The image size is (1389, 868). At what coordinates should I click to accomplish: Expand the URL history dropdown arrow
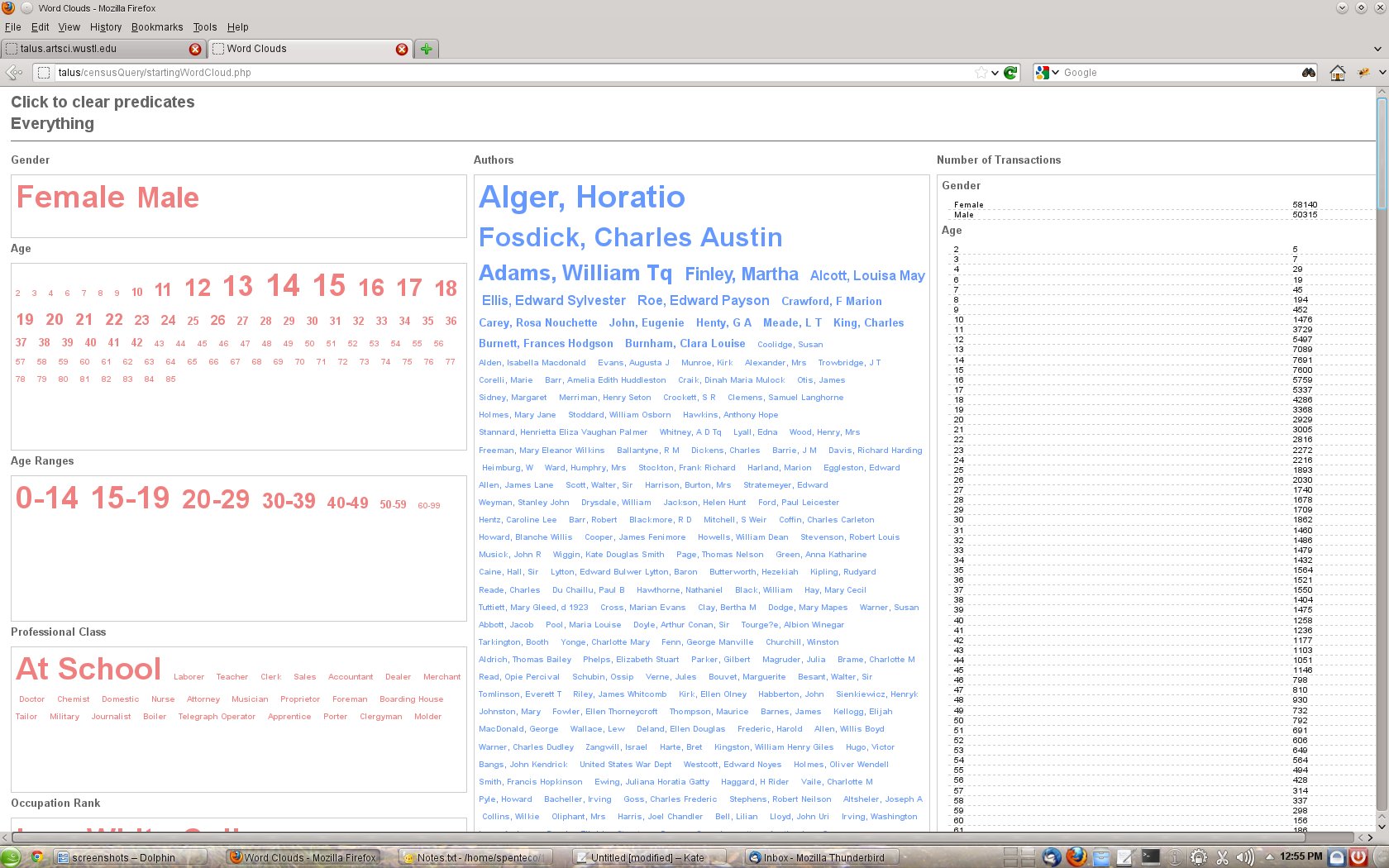[x=995, y=73]
